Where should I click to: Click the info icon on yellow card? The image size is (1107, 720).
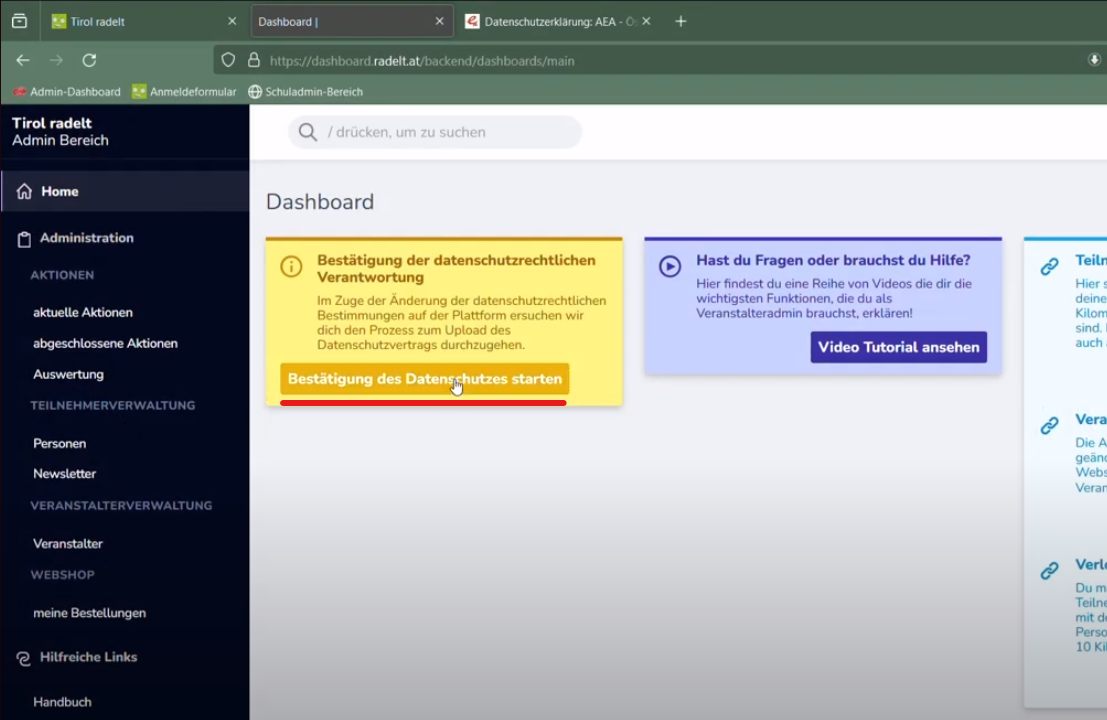[291, 266]
